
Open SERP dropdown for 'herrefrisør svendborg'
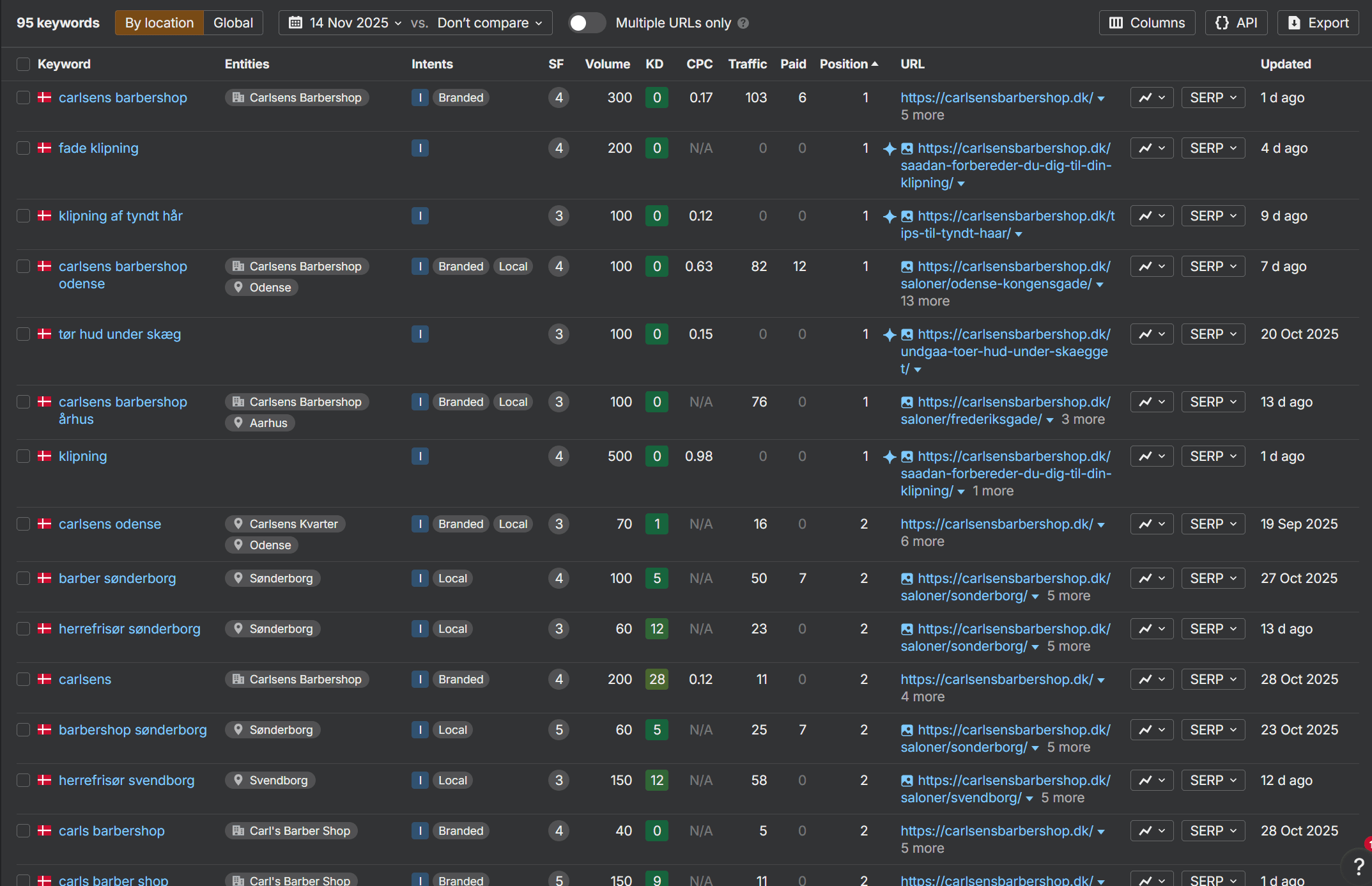pyautogui.click(x=1213, y=781)
